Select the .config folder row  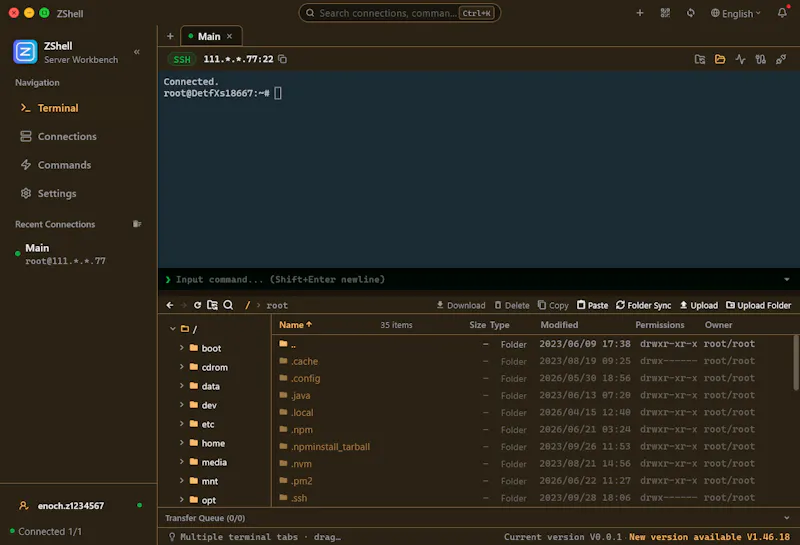[x=533, y=378]
